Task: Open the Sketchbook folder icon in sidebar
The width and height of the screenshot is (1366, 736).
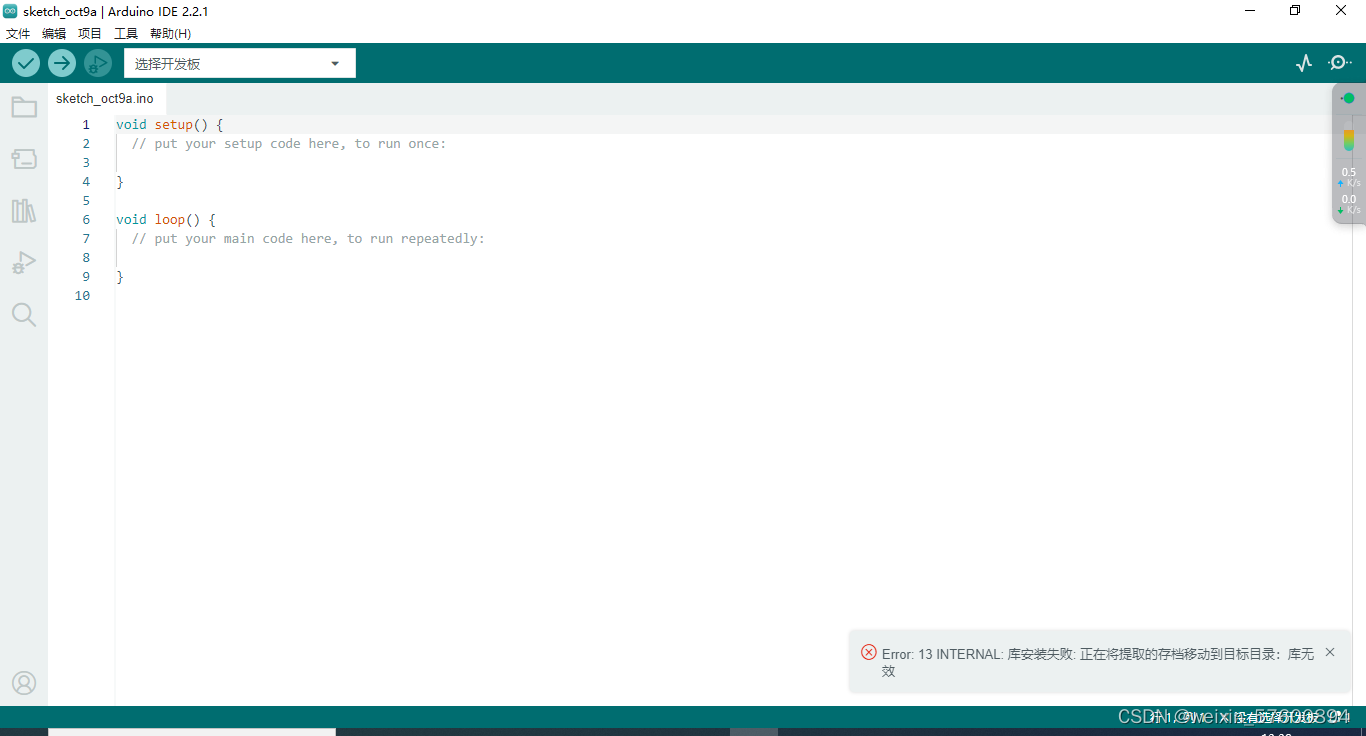Action: (x=24, y=107)
